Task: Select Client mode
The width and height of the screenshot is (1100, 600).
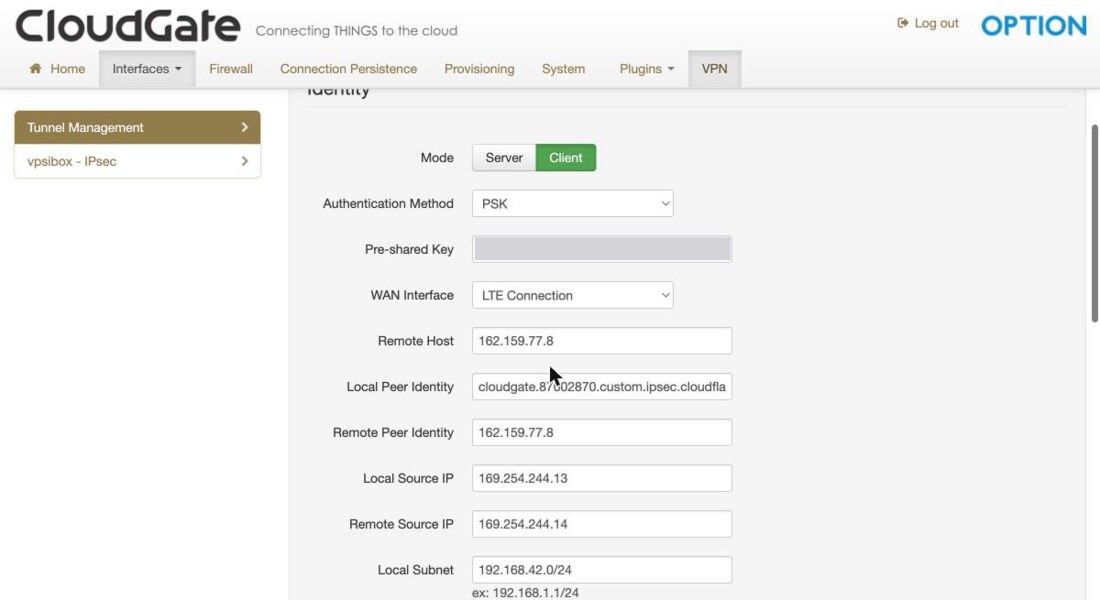Action: (x=565, y=158)
